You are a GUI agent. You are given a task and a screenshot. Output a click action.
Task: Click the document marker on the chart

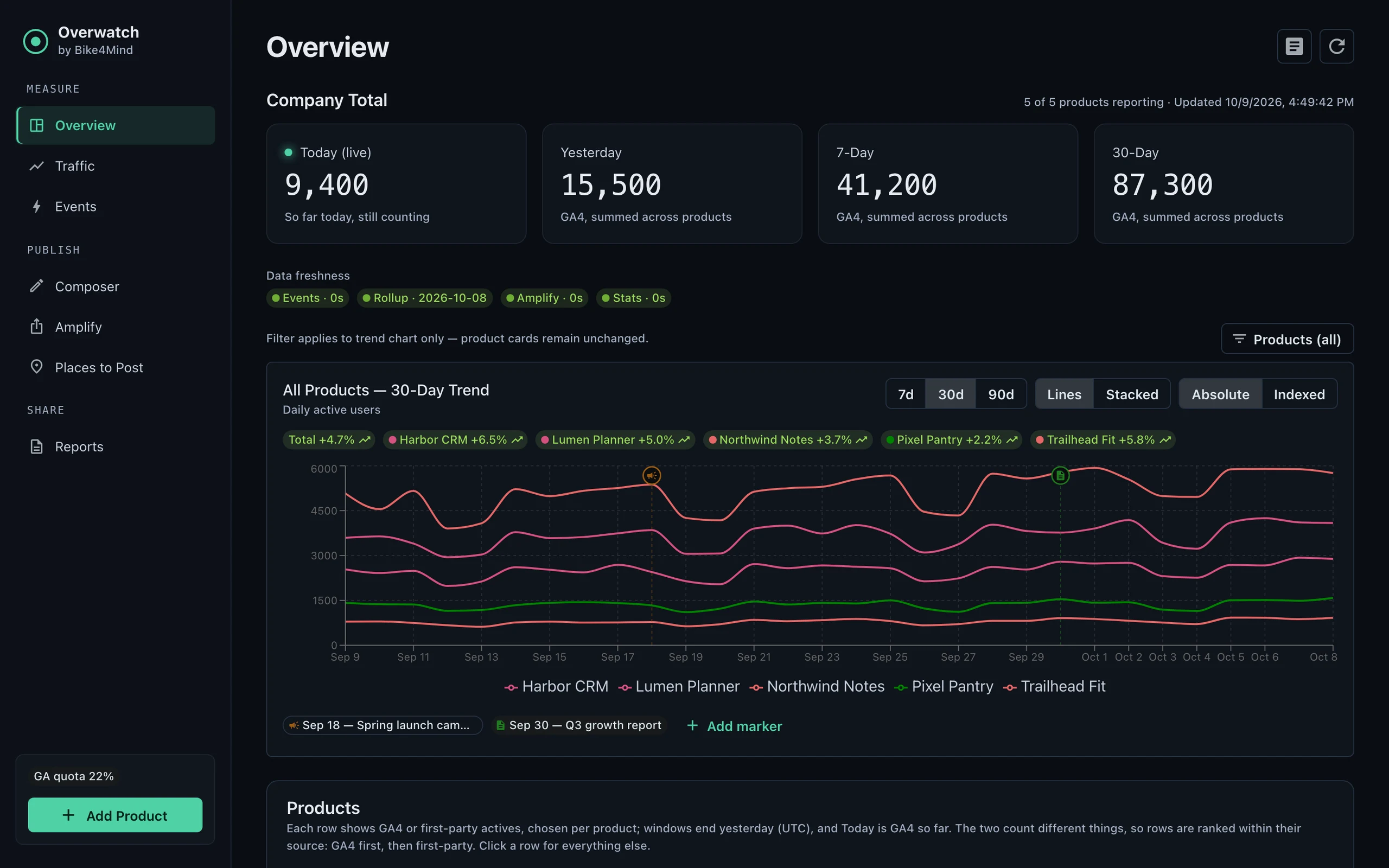[1060, 475]
